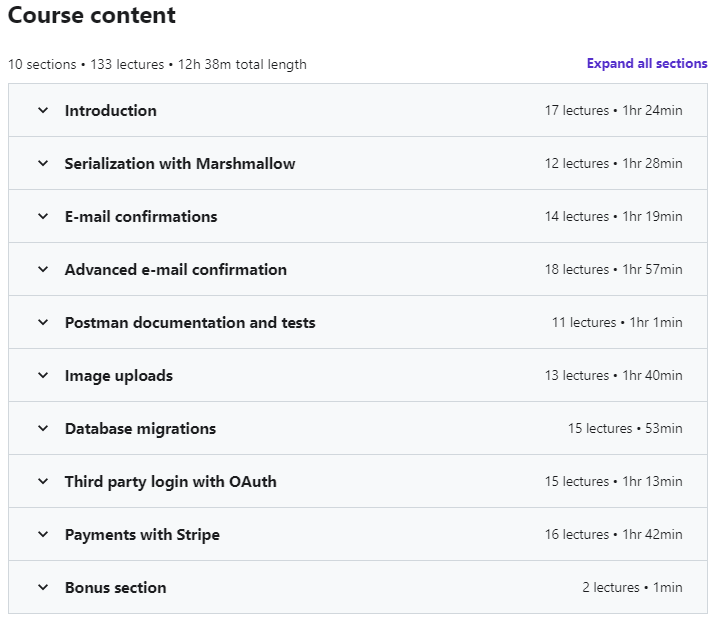
Task: Open the Postman documentation and tests title
Action: pos(190,323)
